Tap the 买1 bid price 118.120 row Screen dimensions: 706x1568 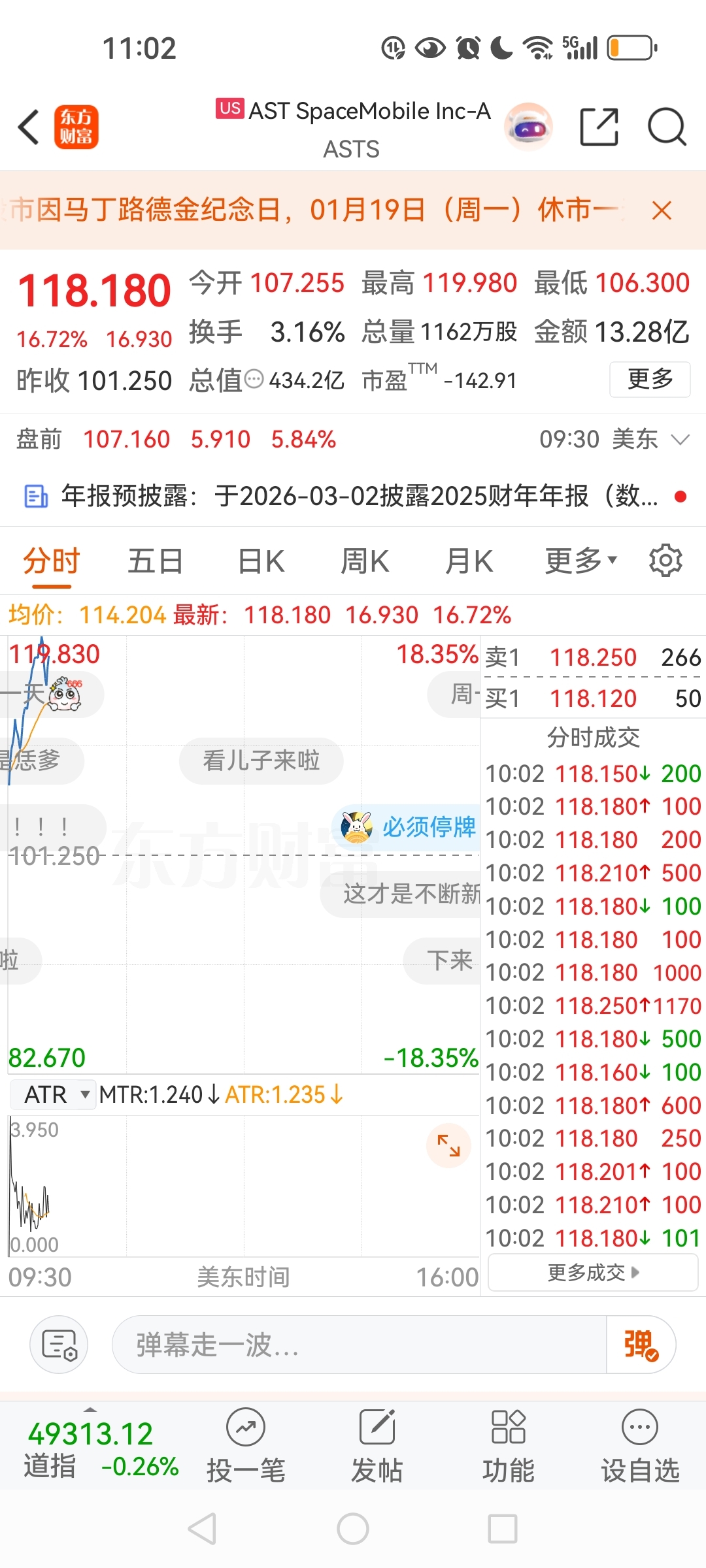coord(593,698)
